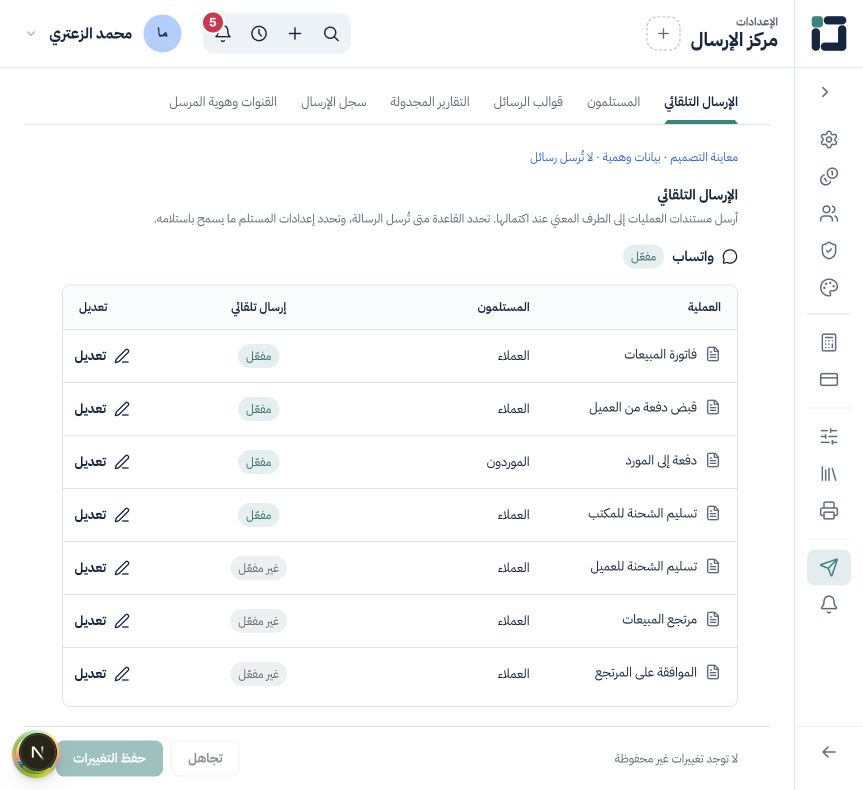Click غير مفعّل status for مرتجع المبيعات
The height and width of the screenshot is (790, 863).
tap(259, 621)
